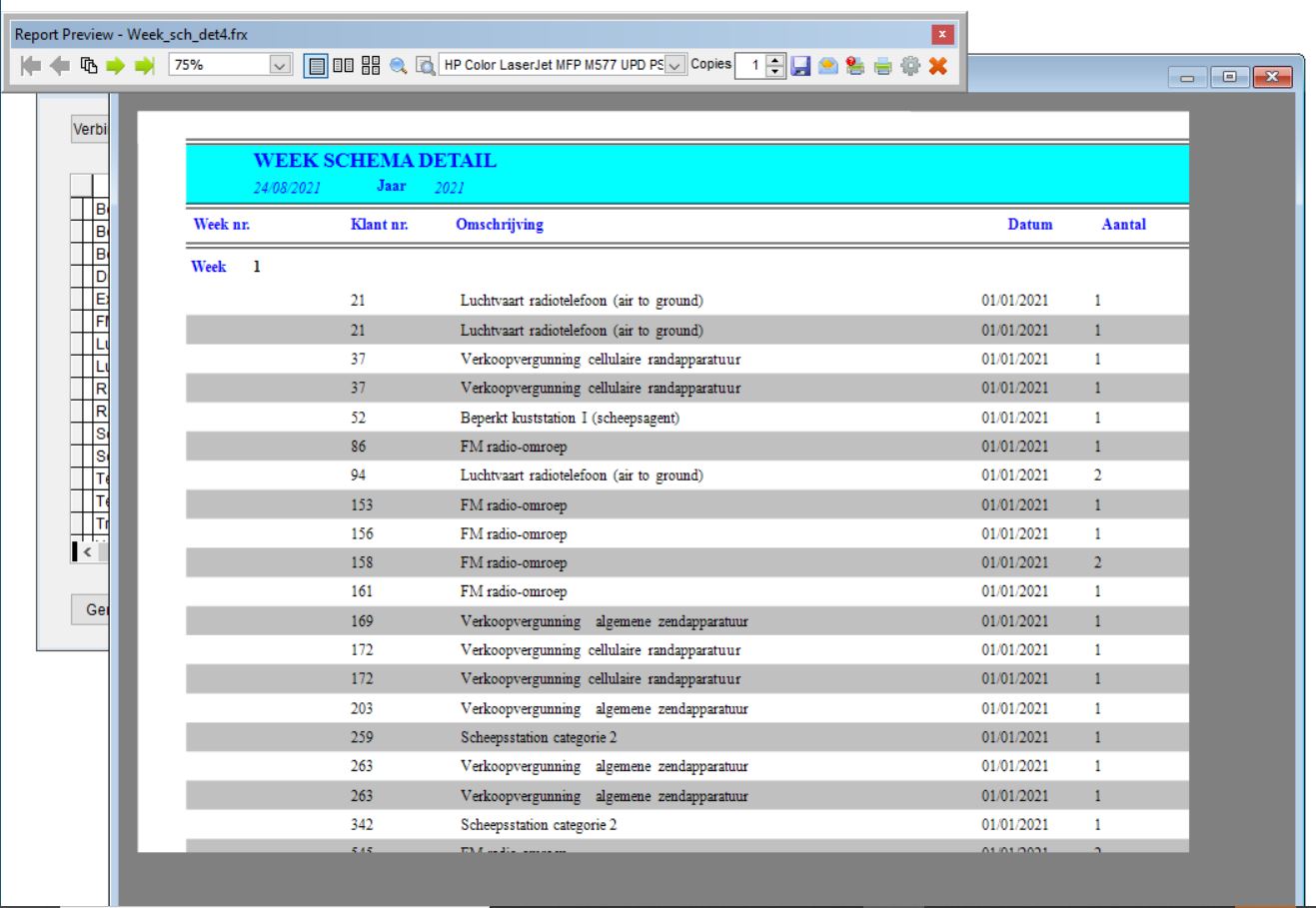Viewport: 1316px width, 908px height.
Task: Click the Klant nr. column header
Action: (379, 225)
